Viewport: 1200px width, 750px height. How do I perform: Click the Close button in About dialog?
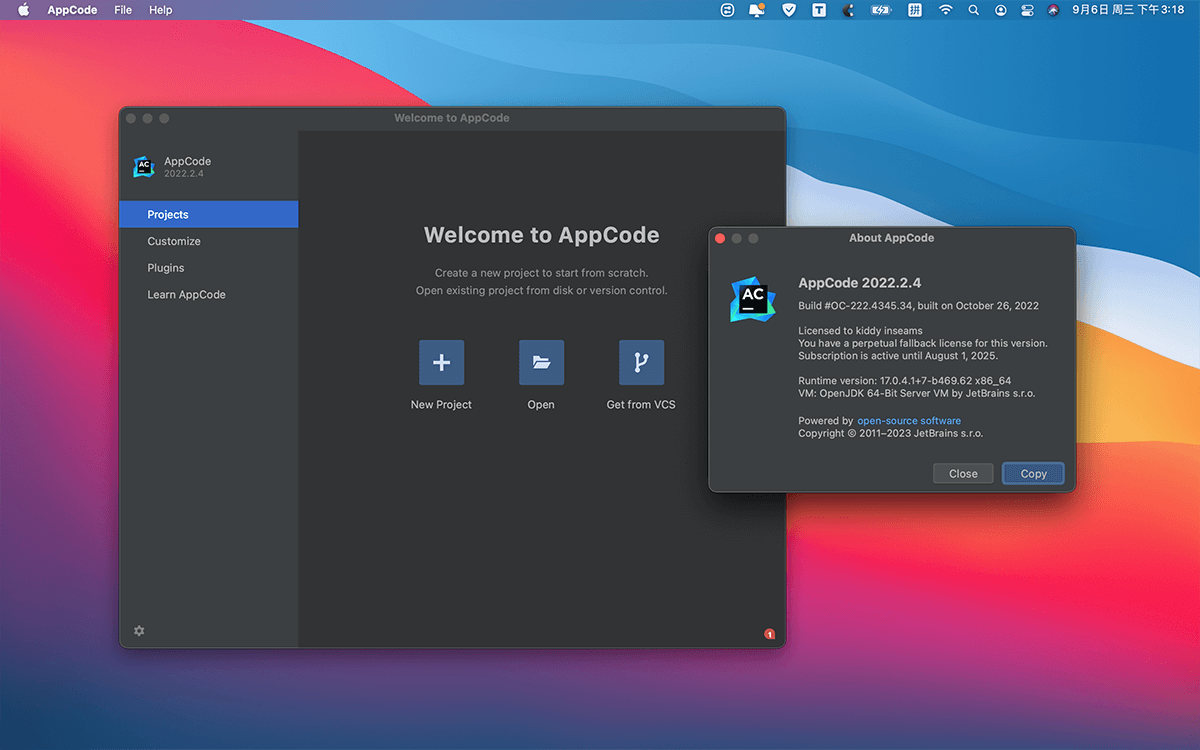[963, 474]
